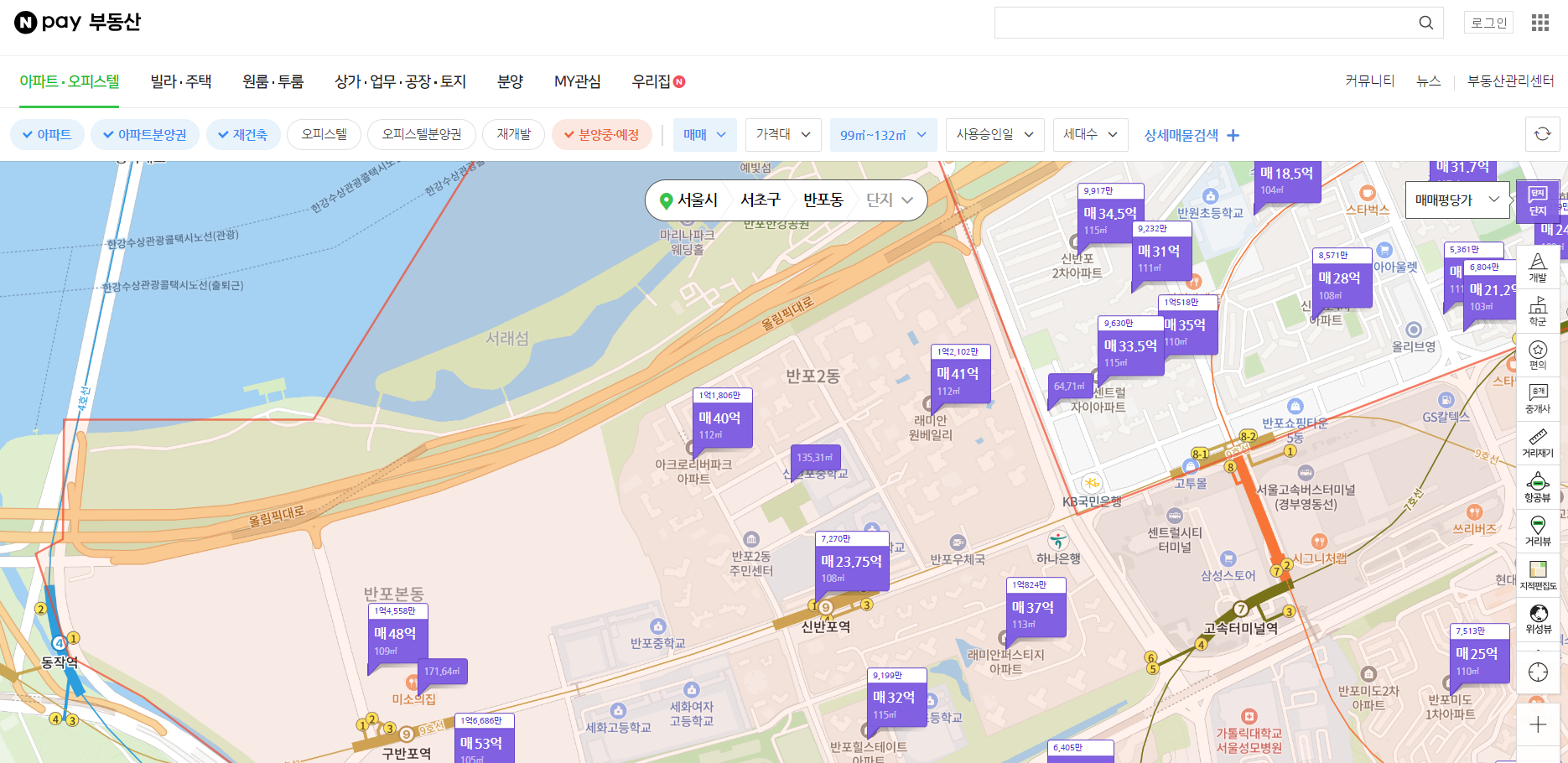Open the 반포동 neighborhood selector
This screenshot has width=1568, height=763.
point(823,200)
